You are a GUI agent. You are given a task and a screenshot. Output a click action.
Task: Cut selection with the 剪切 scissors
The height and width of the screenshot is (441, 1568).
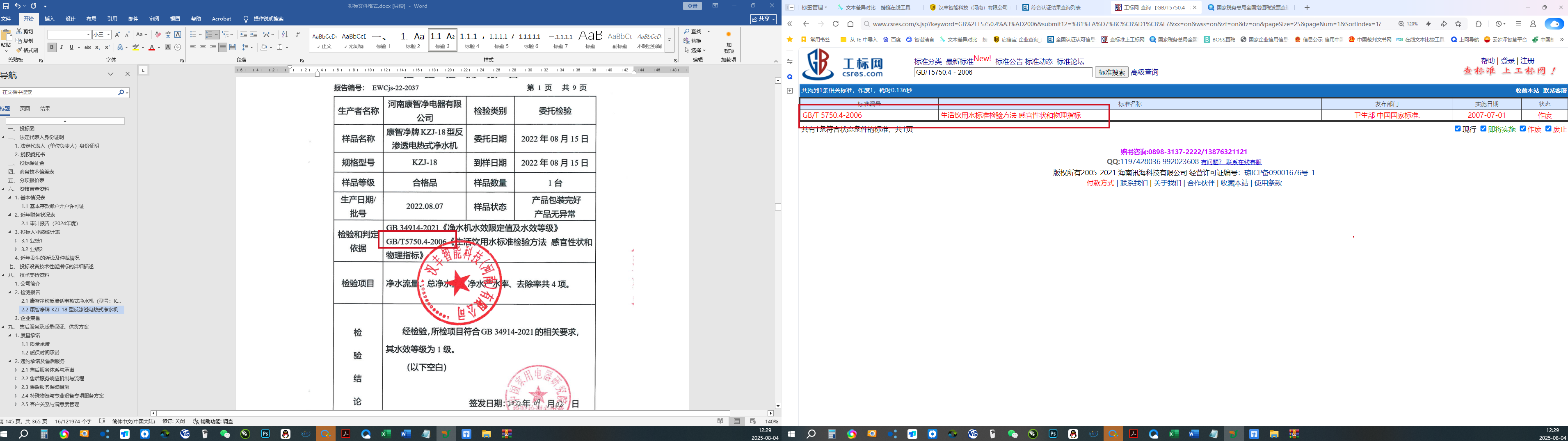(25, 31)
